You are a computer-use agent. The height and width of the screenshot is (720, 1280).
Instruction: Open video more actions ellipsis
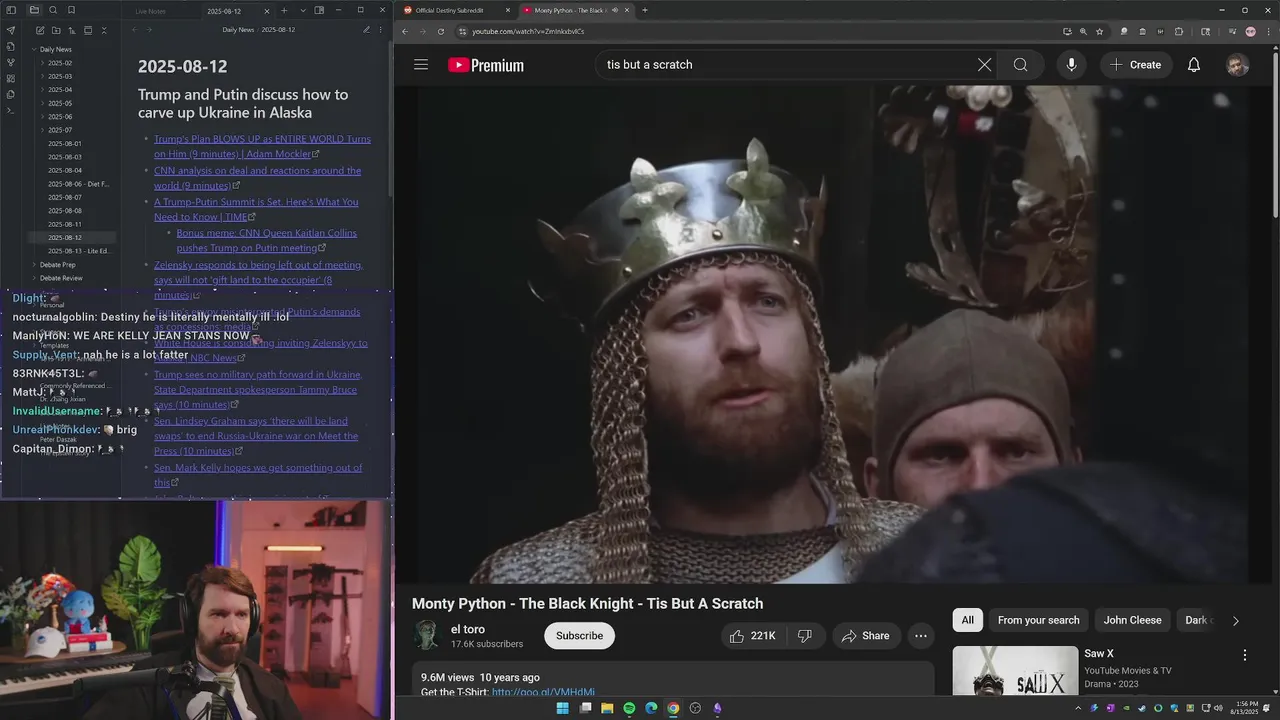[921, 636]
